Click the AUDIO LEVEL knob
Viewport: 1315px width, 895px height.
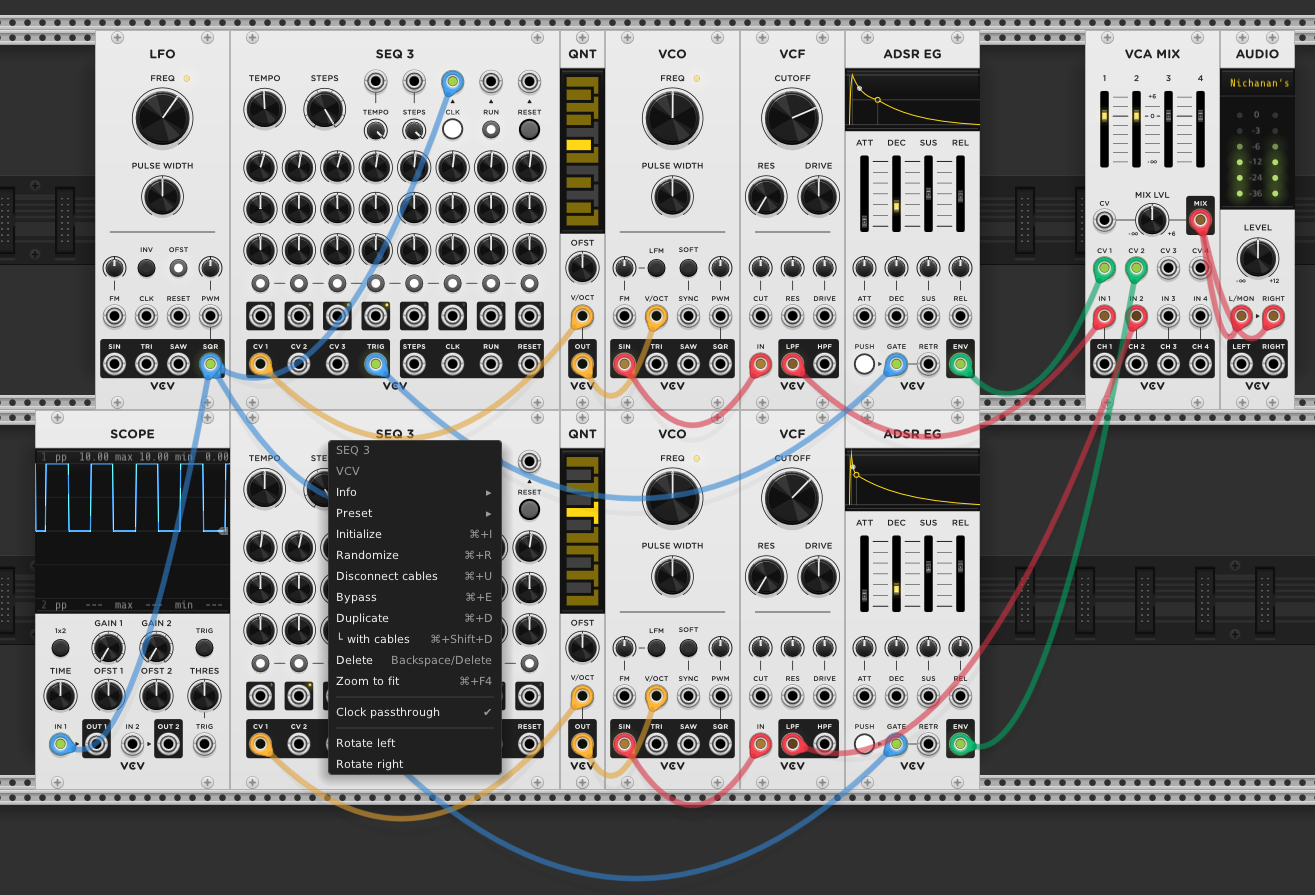tap(1257, 259)
